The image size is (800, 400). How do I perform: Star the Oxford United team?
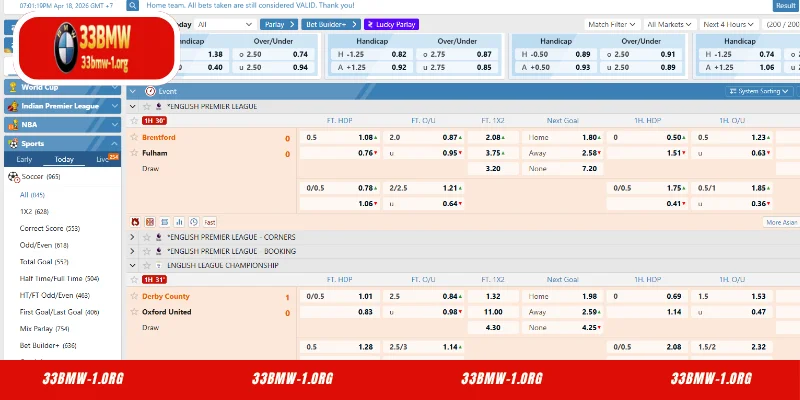click(134, 312)
